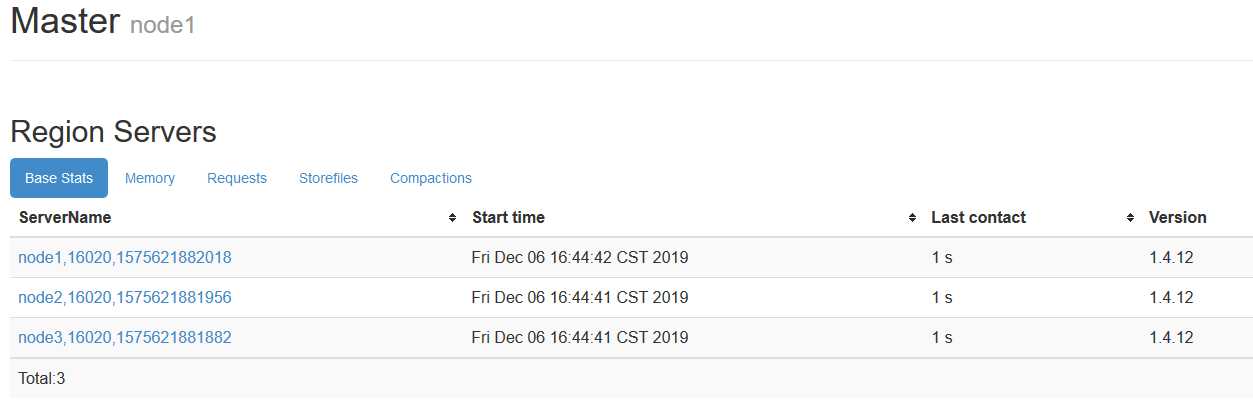Click the sort arrows icon beside Start time

coord(912,218)
